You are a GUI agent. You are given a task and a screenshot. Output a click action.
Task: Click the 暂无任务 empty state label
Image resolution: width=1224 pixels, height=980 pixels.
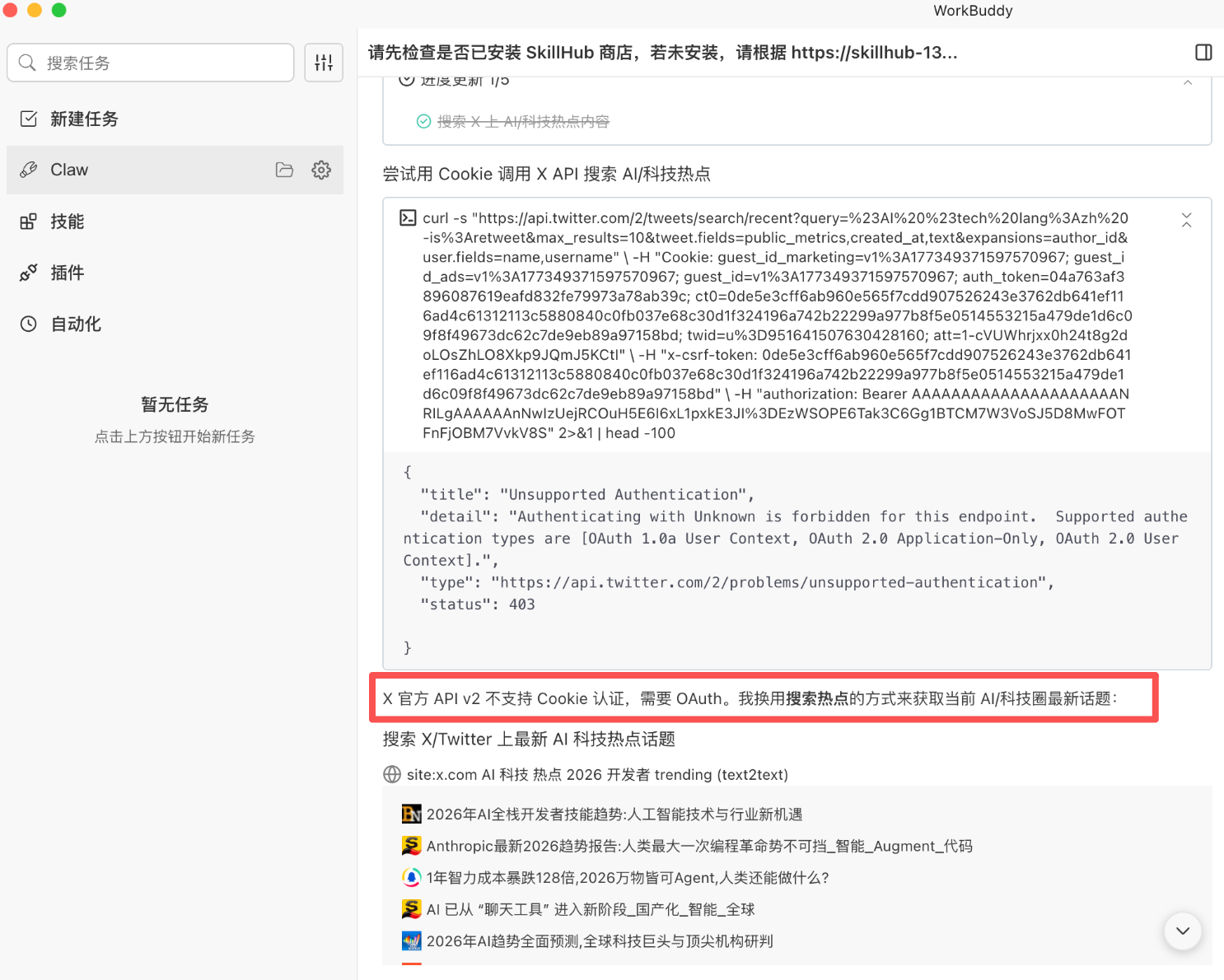175,404
